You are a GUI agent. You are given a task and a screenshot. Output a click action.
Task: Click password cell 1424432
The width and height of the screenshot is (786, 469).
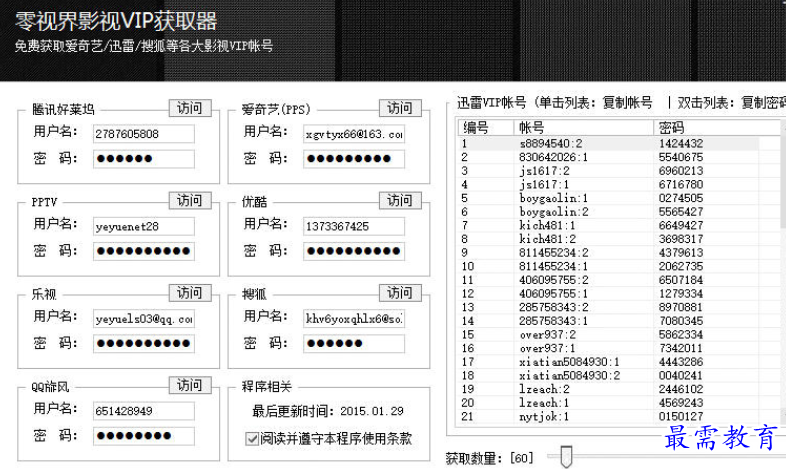pos(681,143)
